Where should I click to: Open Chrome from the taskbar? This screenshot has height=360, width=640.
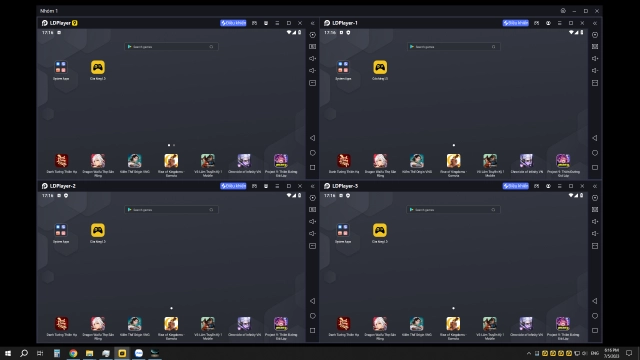pyautogui.click(x=73, y=353)
